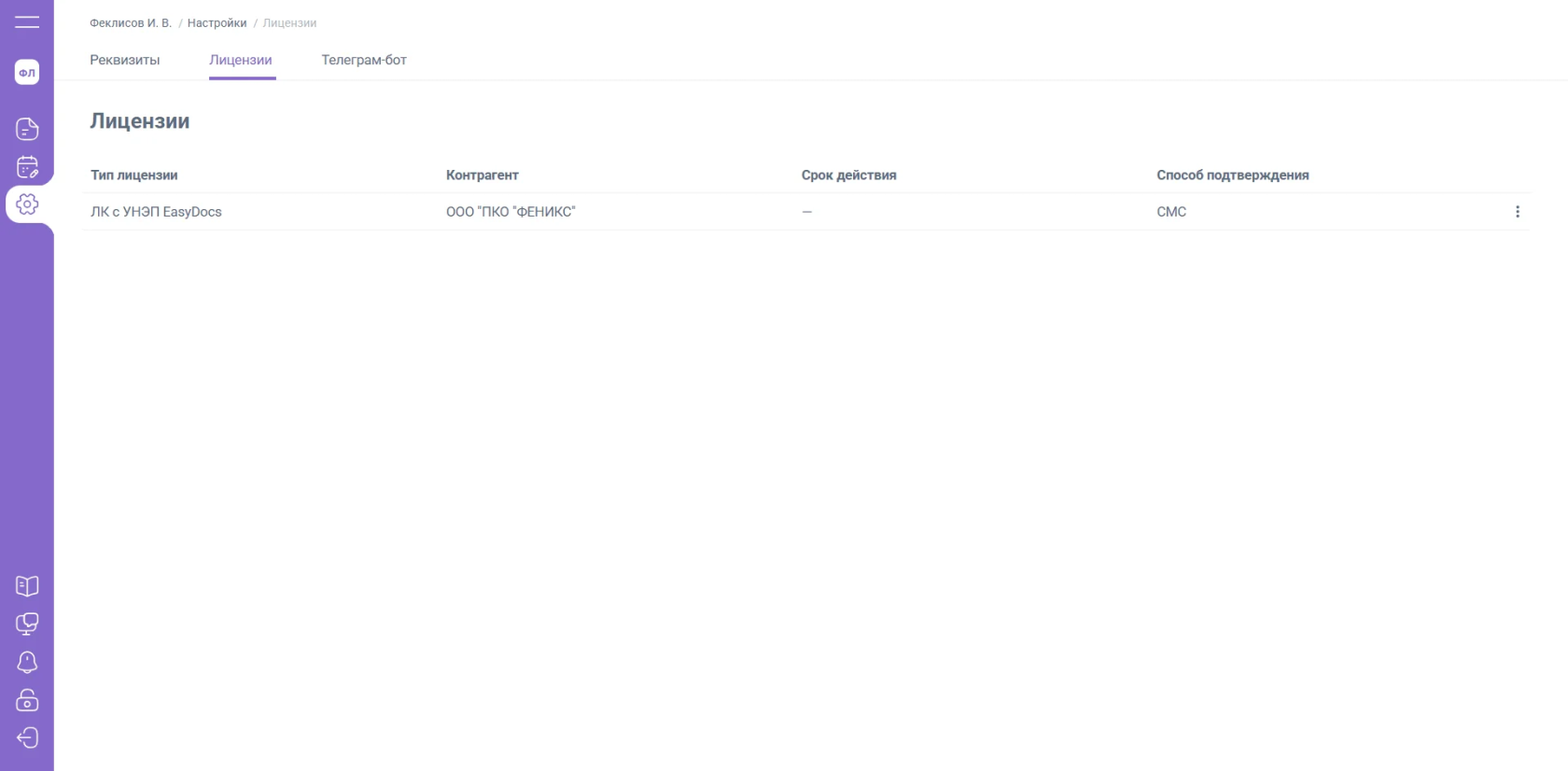Open the calendar with pencil icon
1568x771 pixels.
(27, 167)
